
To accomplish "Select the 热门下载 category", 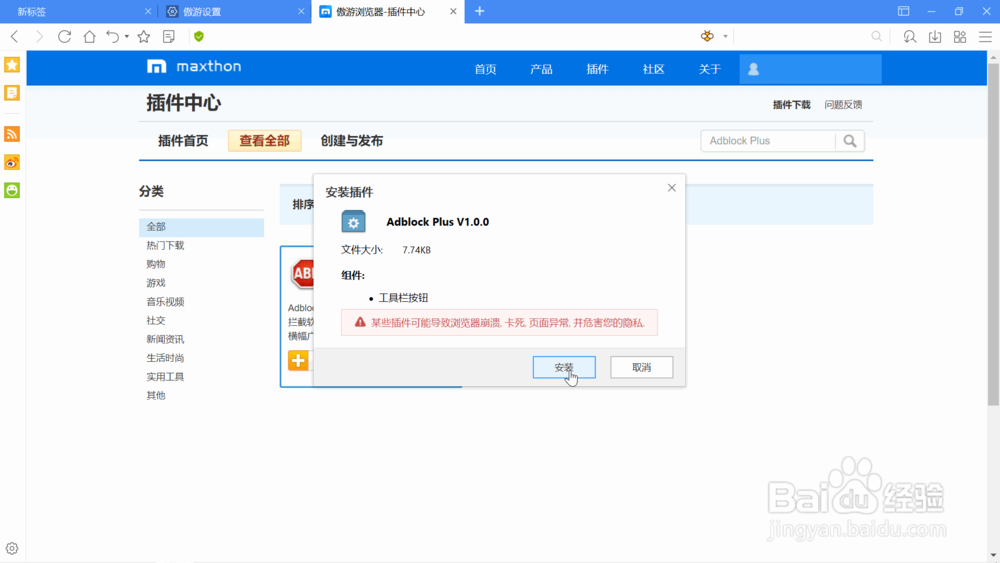I will coord(165,245).
